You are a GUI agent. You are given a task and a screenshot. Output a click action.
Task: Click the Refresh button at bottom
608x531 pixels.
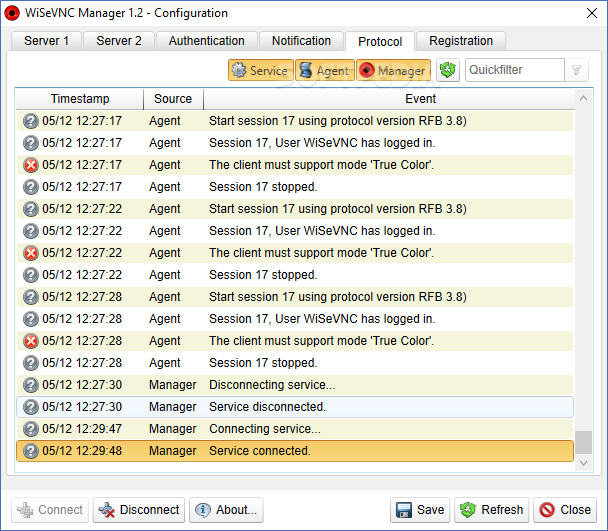click(x=491, y=510)
